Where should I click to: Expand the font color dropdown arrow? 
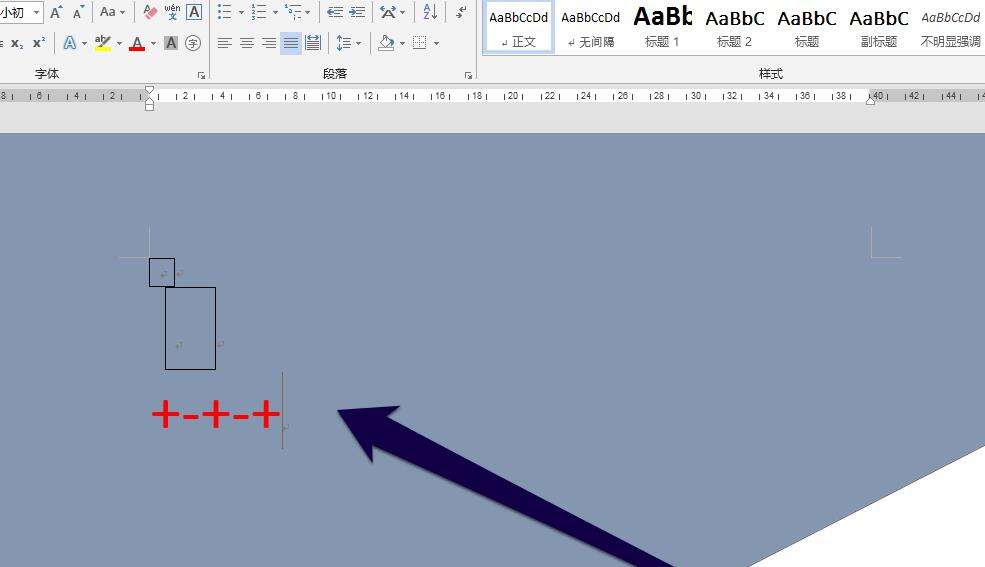click(x=153, y=44)
